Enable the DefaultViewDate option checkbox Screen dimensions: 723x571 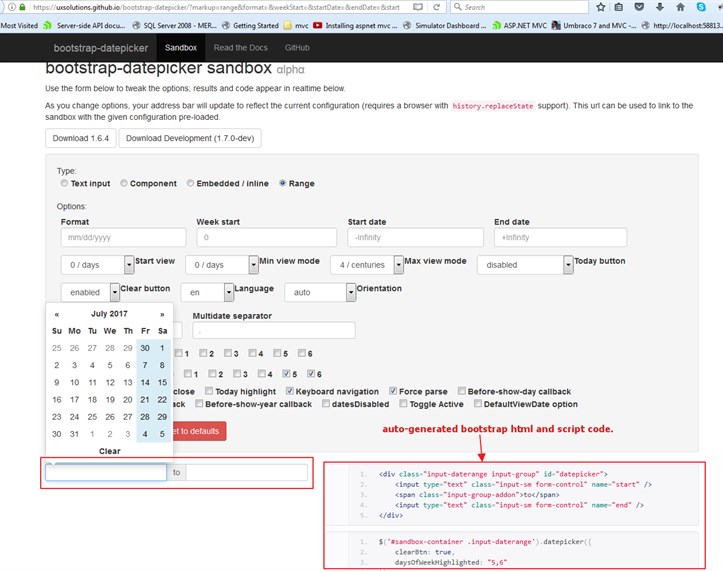point(478,404)
